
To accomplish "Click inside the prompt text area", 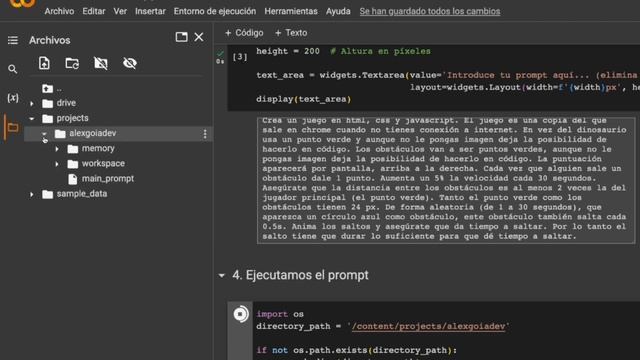I will (446, 180).
